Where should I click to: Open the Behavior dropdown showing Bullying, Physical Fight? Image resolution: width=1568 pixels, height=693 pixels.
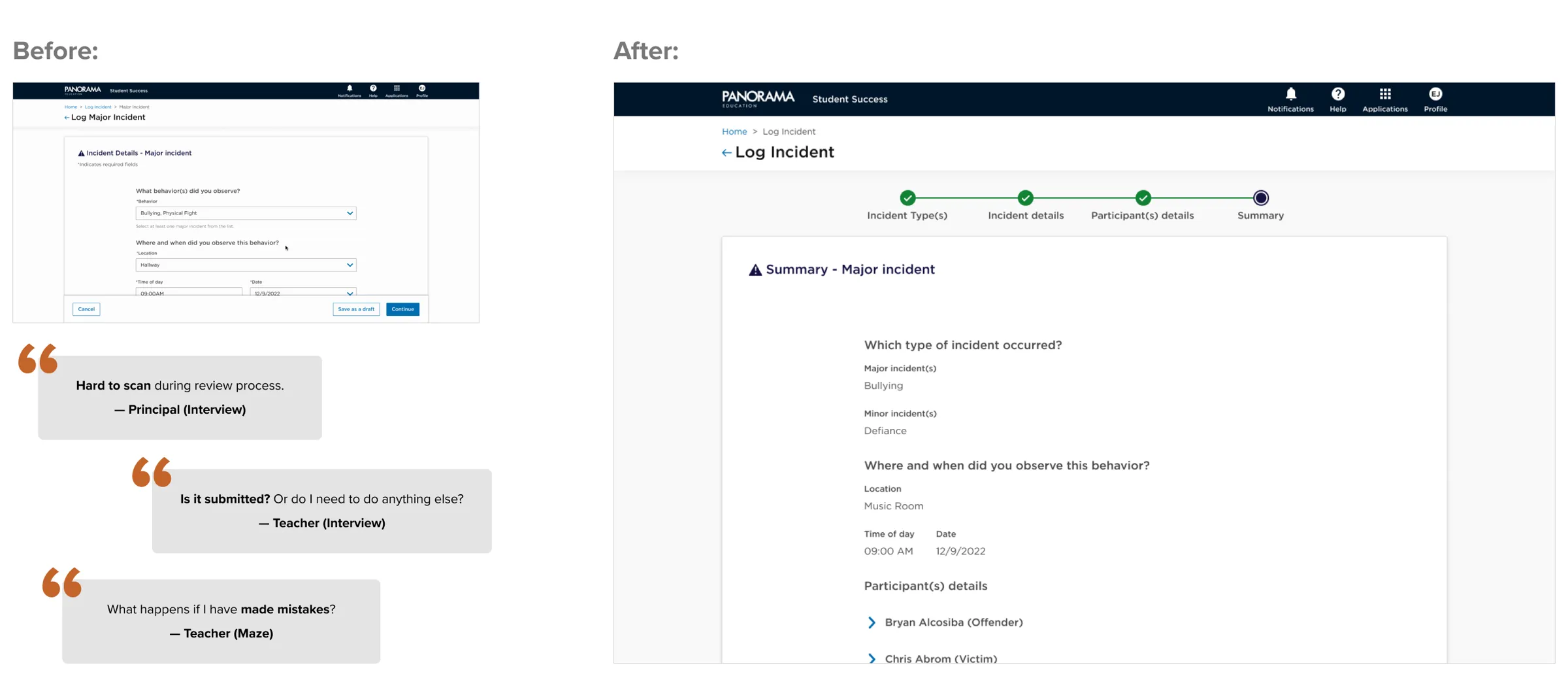pyautogui.click(x=246, y=213)
